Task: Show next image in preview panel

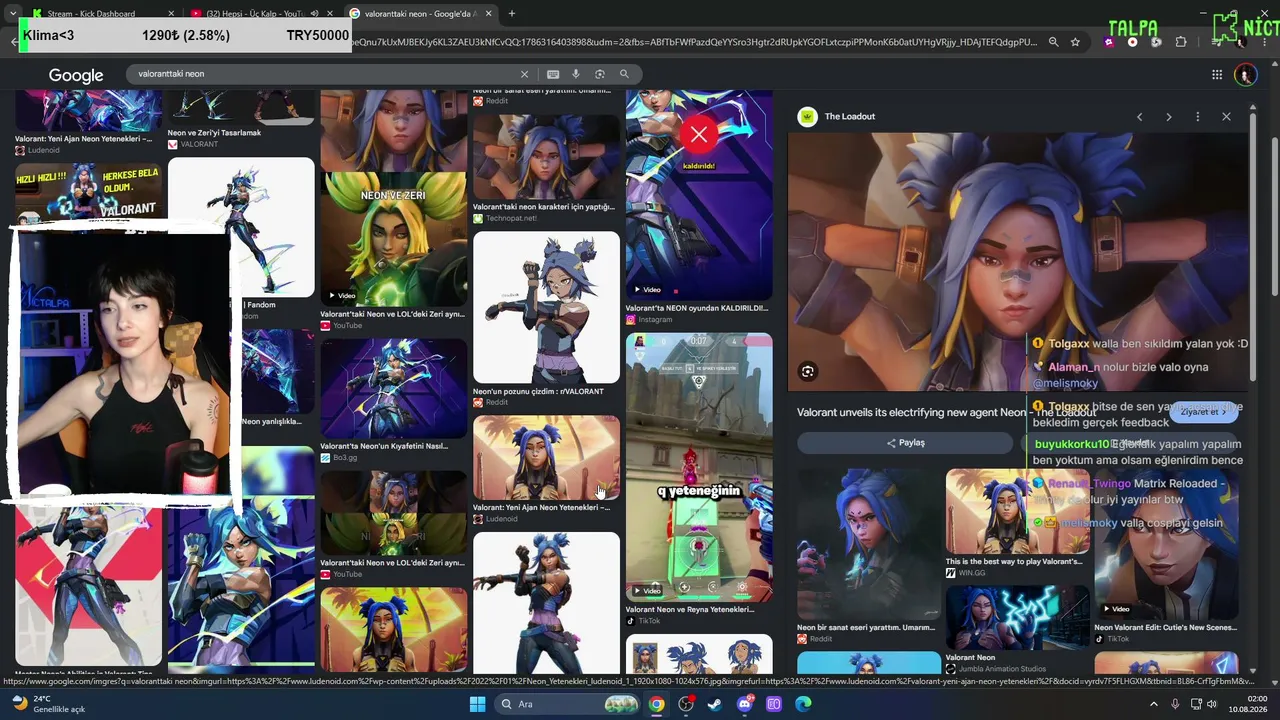Action: 1168,117
